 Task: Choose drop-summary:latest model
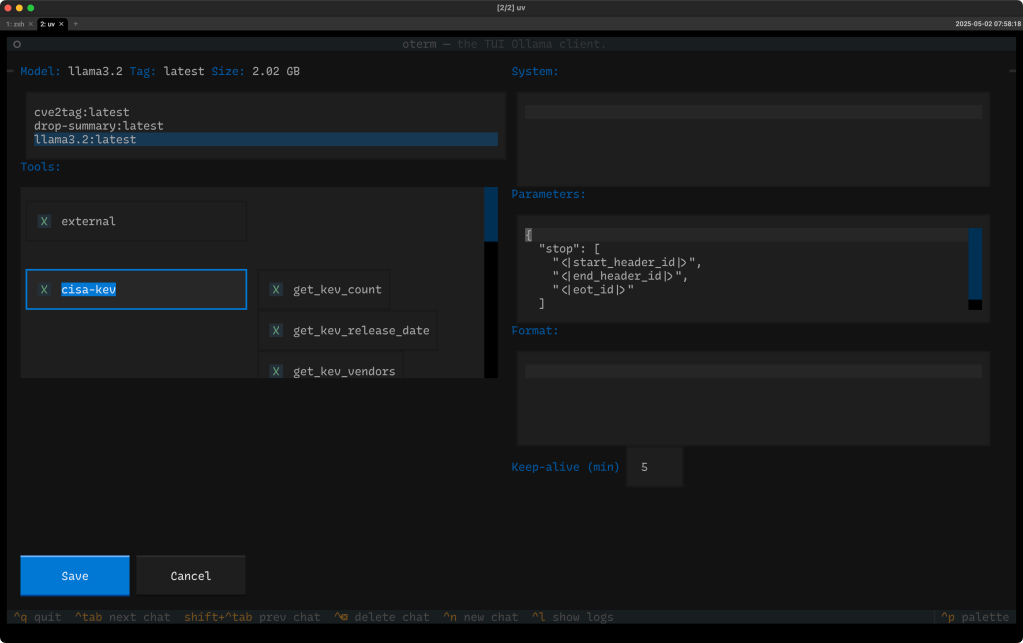point(98,126)
